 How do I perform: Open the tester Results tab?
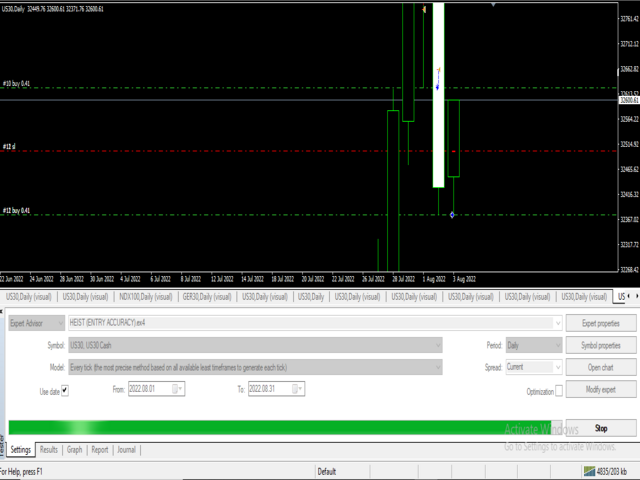(49, 450)
